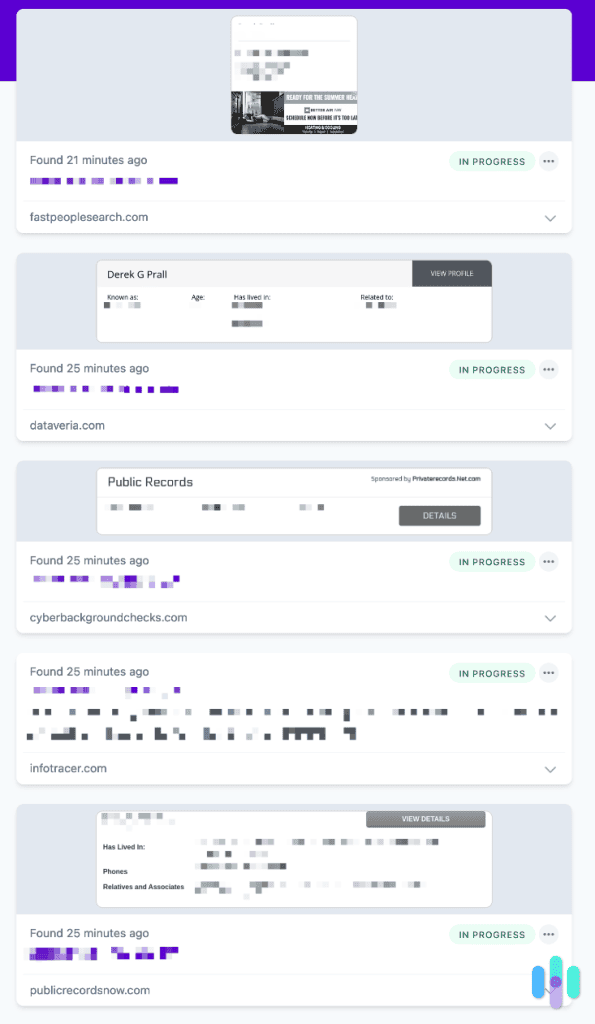Open more options for cyberbackgroundchecks.com listing
Image resolution: width=595 pixels, height=1024 pixels.
pyautogui.click(x=548, y=561)
